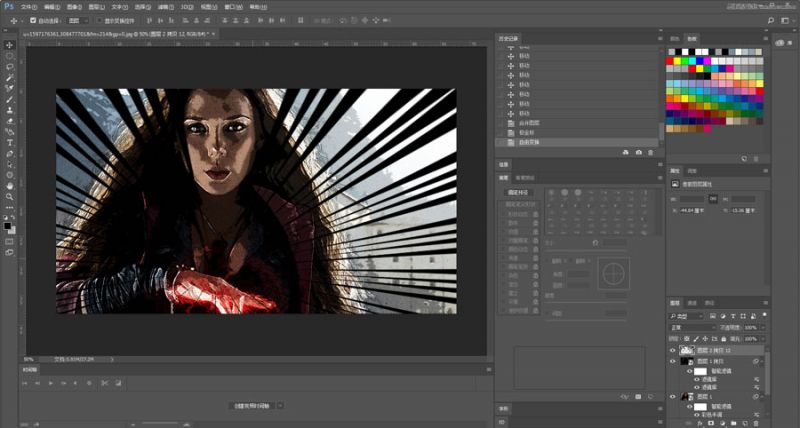Image resolution: width=800 pixels, height=428 pixels.
Task: Click the Create Video Timeline button
Action: (250, 405)
